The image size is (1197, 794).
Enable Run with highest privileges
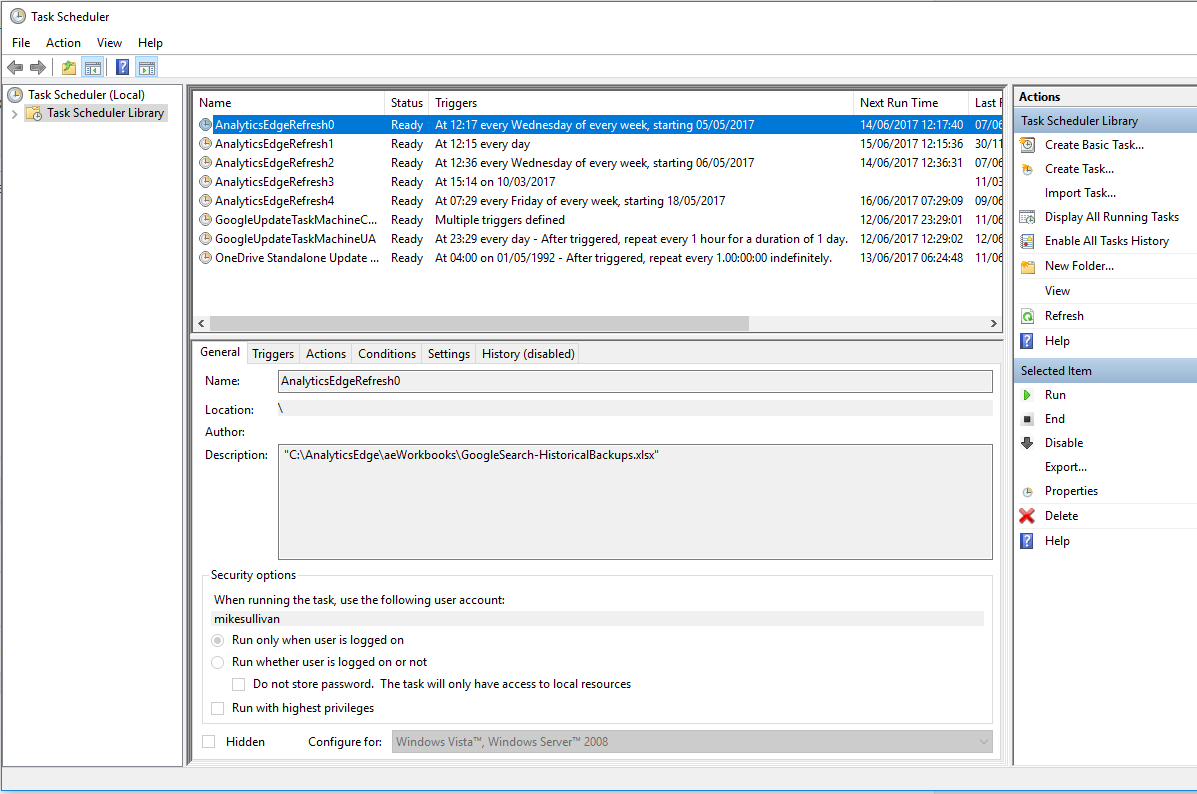point(217,707)
